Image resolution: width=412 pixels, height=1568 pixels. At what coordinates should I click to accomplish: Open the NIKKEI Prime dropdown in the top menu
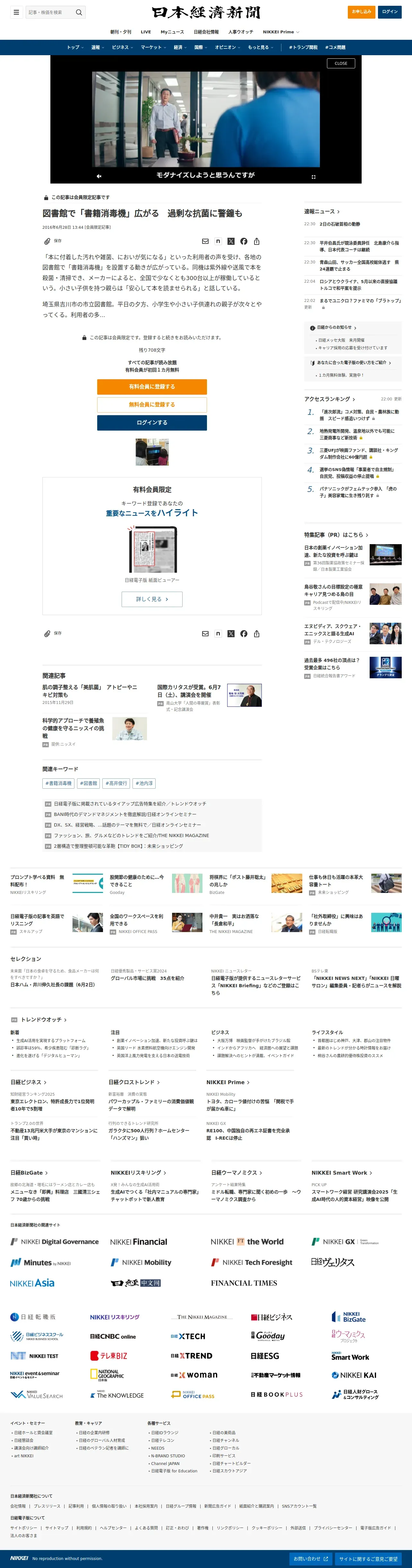(281, 32)
